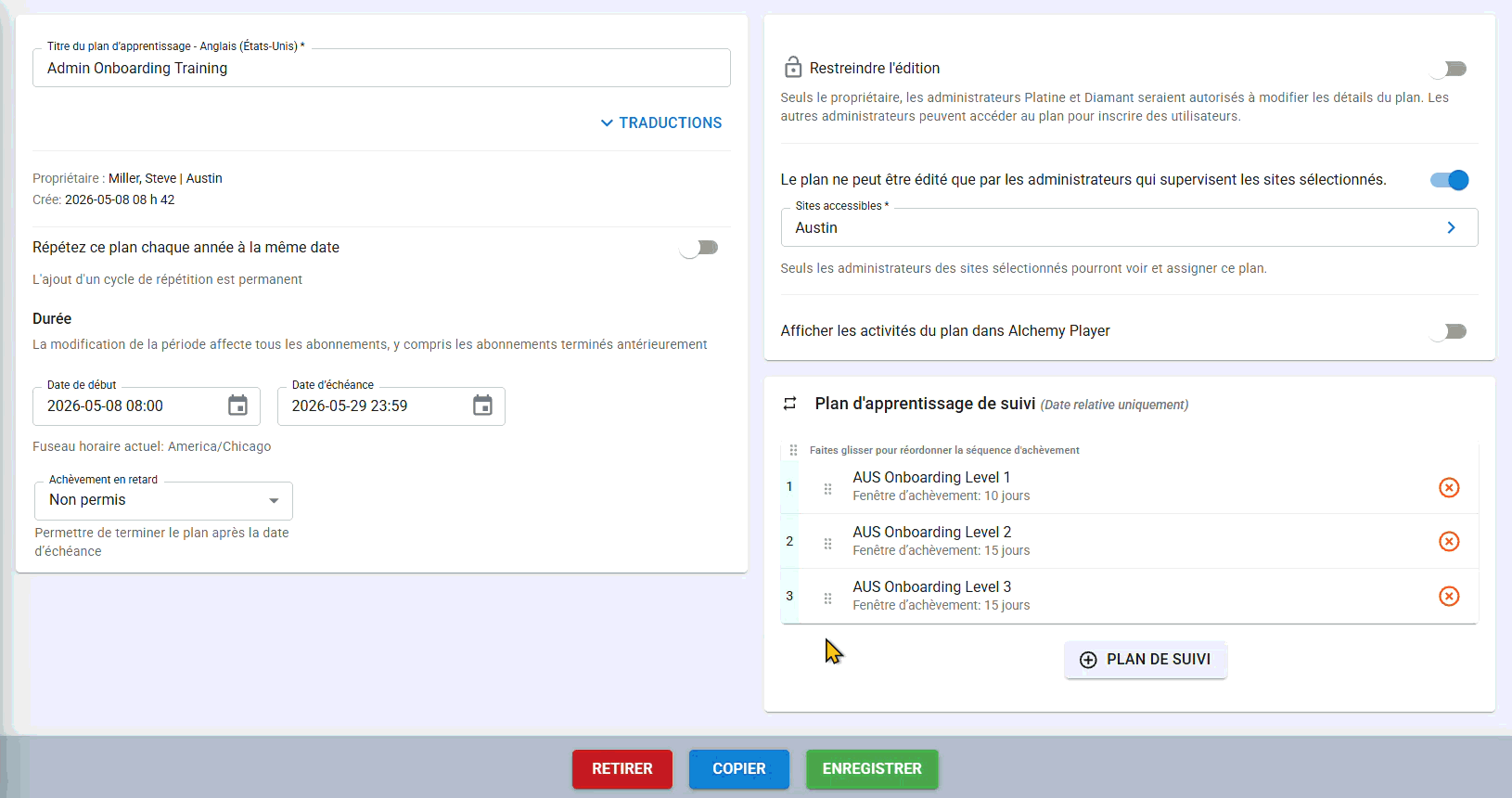Viewport: 1512px width, 798px height.
Task: Click the drag handle icon in the sequence header
Action: 793,450
